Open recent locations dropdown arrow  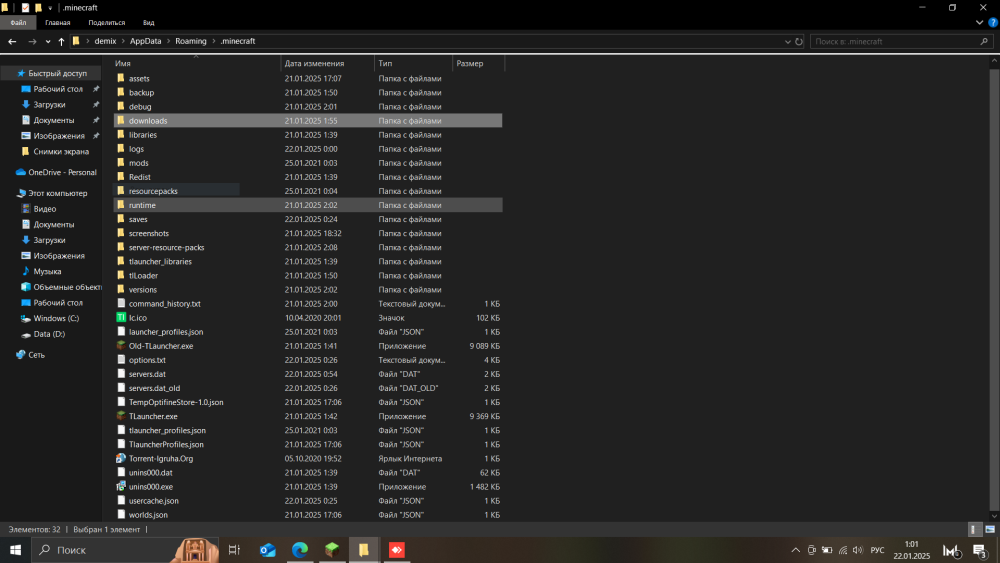coord(48,41)
